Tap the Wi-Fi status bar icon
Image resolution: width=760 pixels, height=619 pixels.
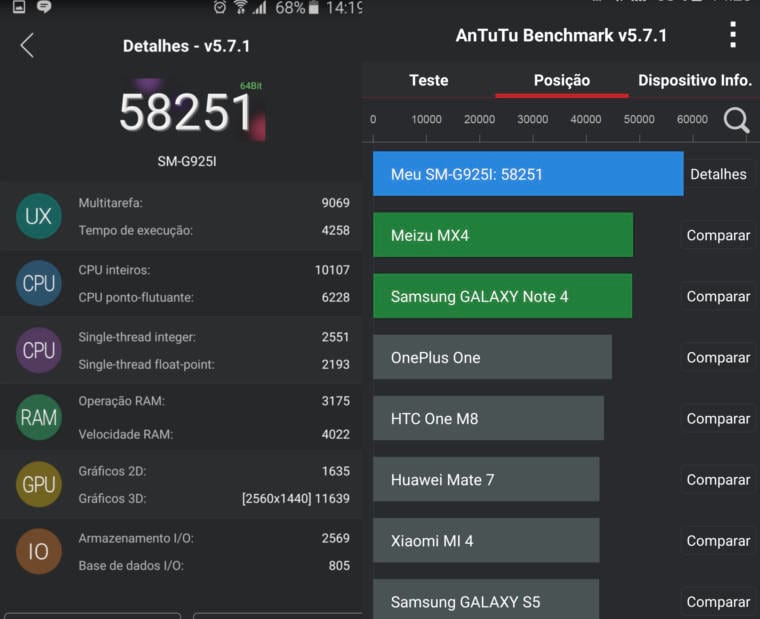pyautogui.click(x=240, y=7)
